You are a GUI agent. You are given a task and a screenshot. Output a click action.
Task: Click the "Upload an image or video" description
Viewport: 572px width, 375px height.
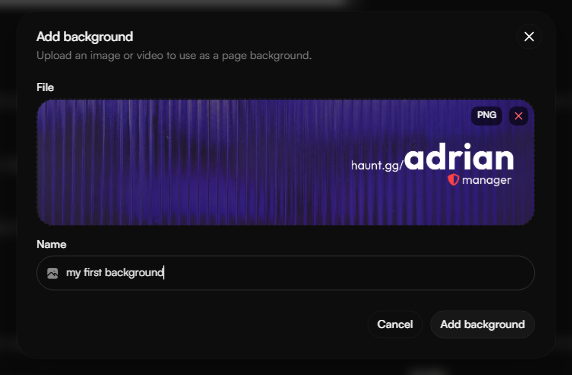click(174, 55)
